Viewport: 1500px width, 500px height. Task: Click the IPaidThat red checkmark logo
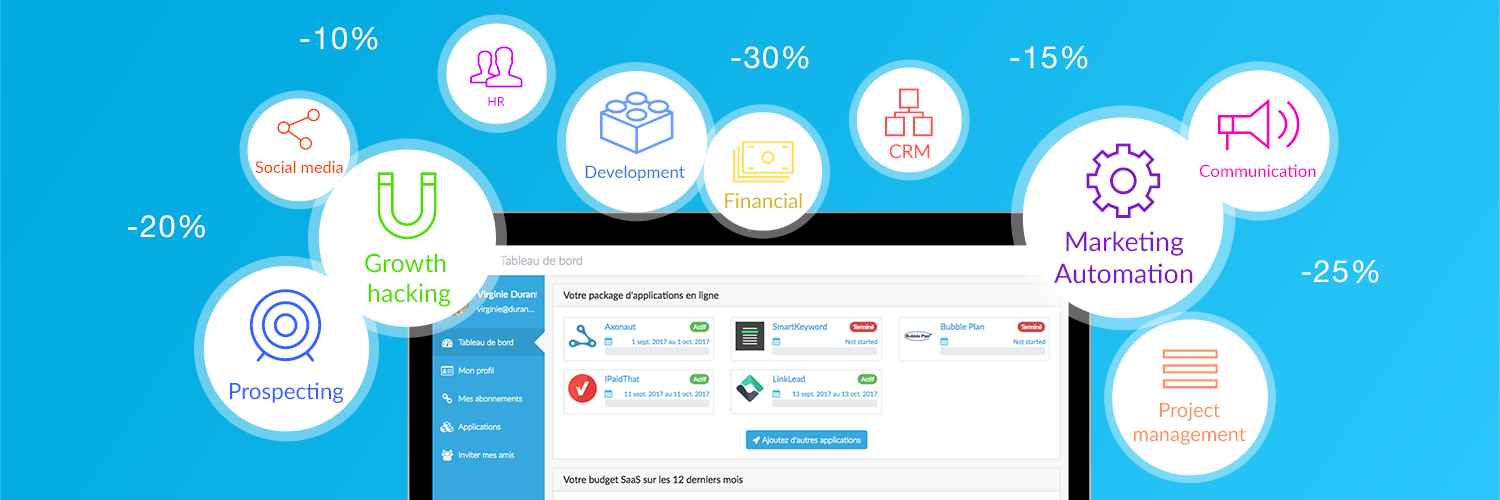tap(582, 388)
